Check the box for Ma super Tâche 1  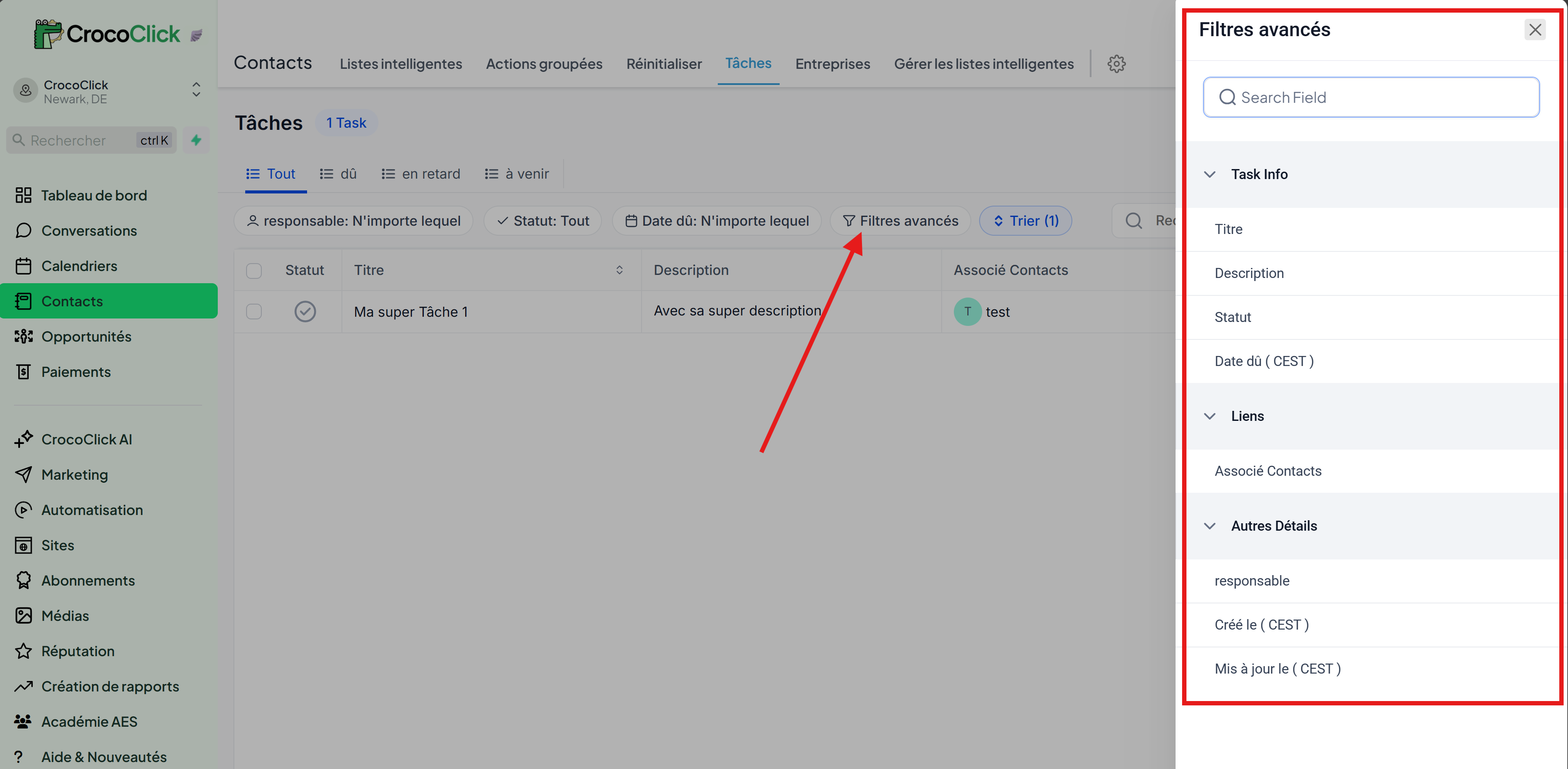click(254, 311)
